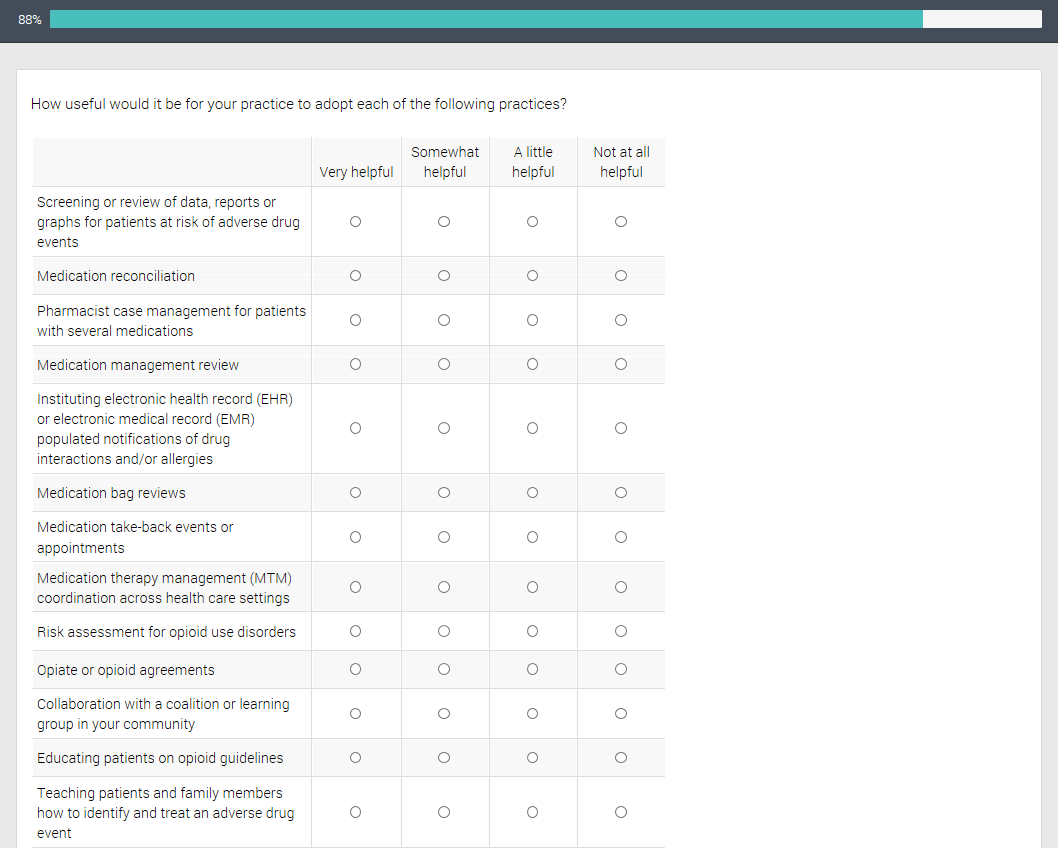Select Somewhat helpful for Opiate or opioid agreements

pyautogui.click(x=444, y=669)
